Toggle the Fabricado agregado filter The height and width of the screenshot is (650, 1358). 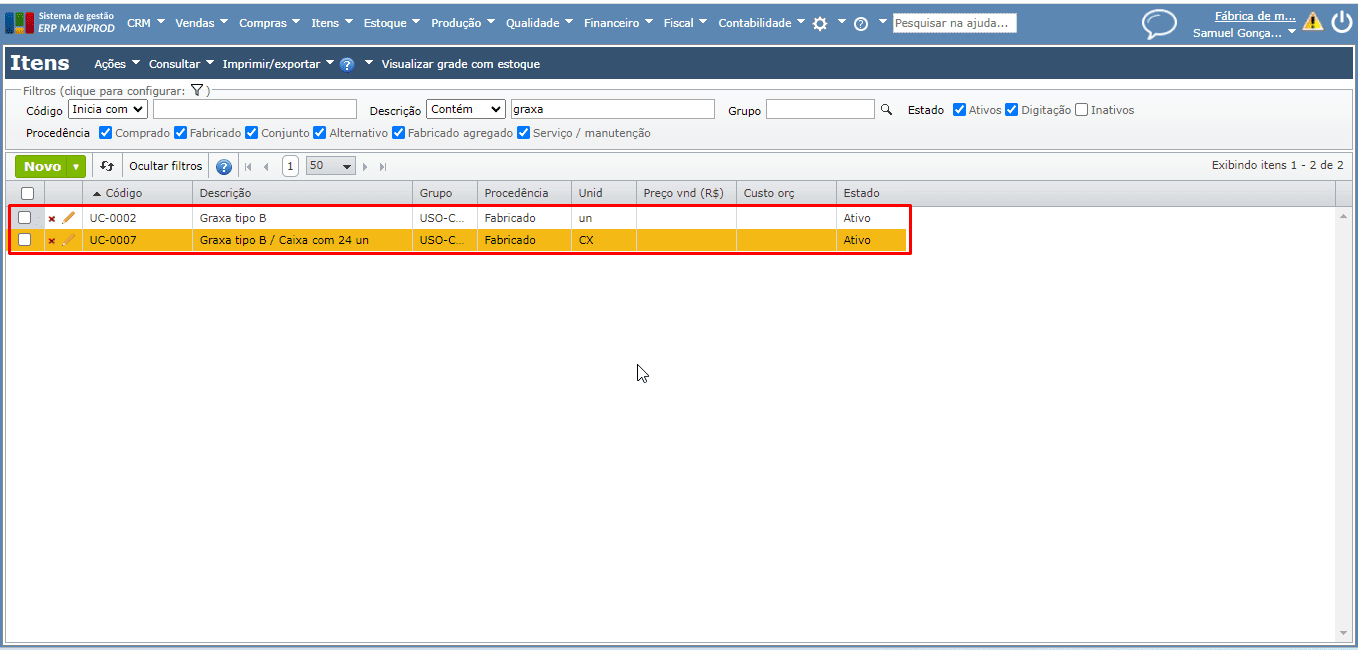point(398,132)
